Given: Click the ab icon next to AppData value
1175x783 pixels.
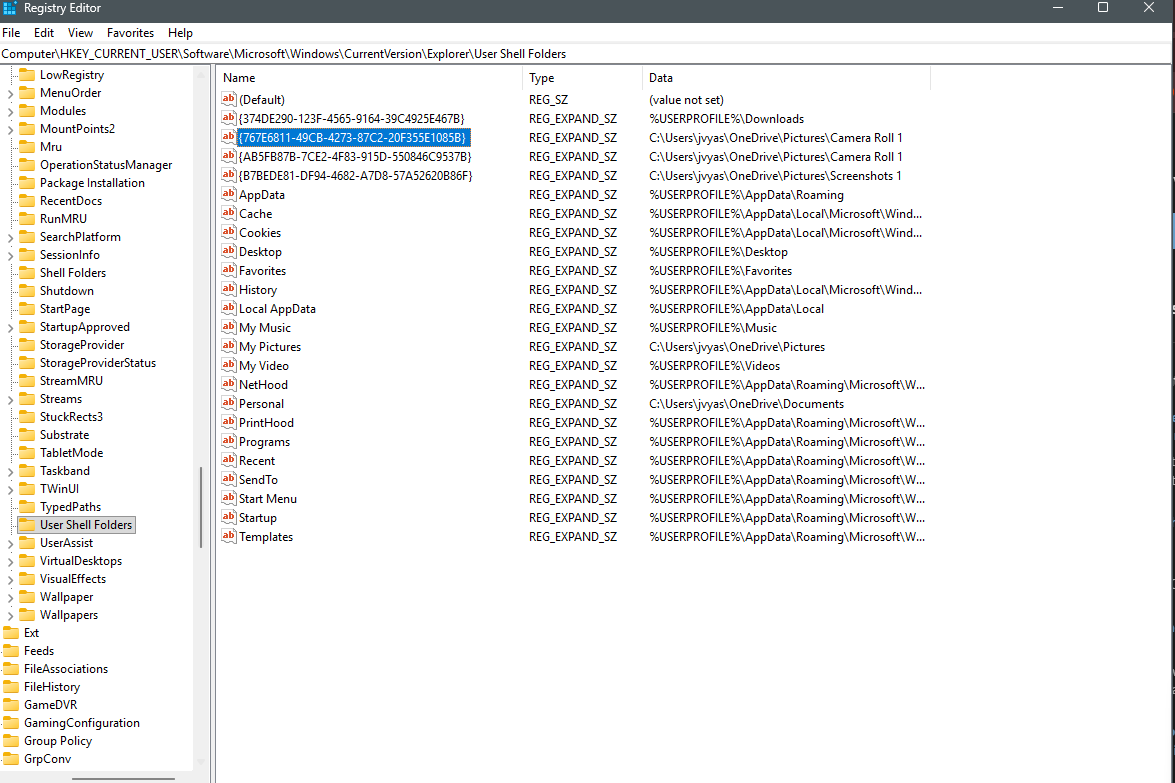Looking at the screenshot, I should 229,194.
